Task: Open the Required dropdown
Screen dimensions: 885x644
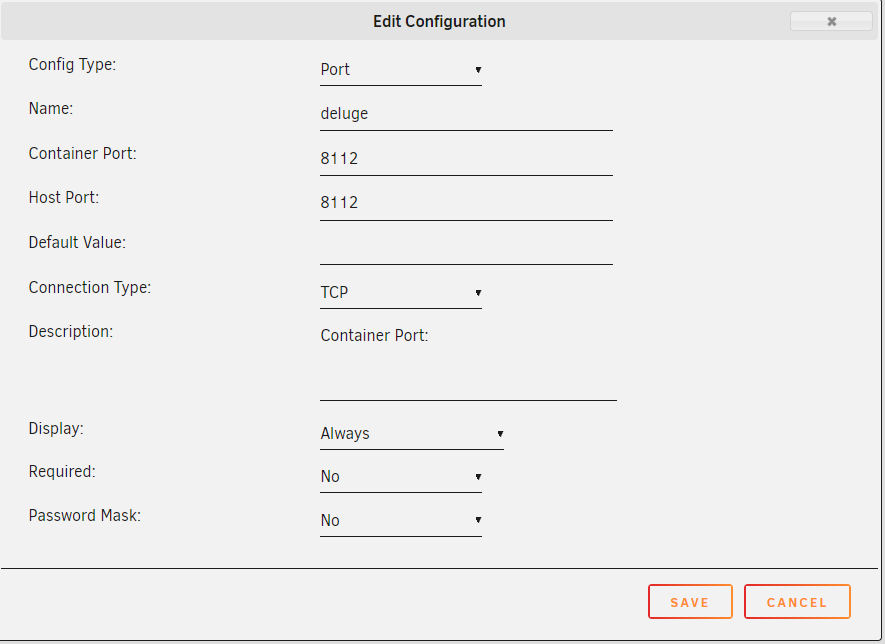Action: [x=401, y=477]
